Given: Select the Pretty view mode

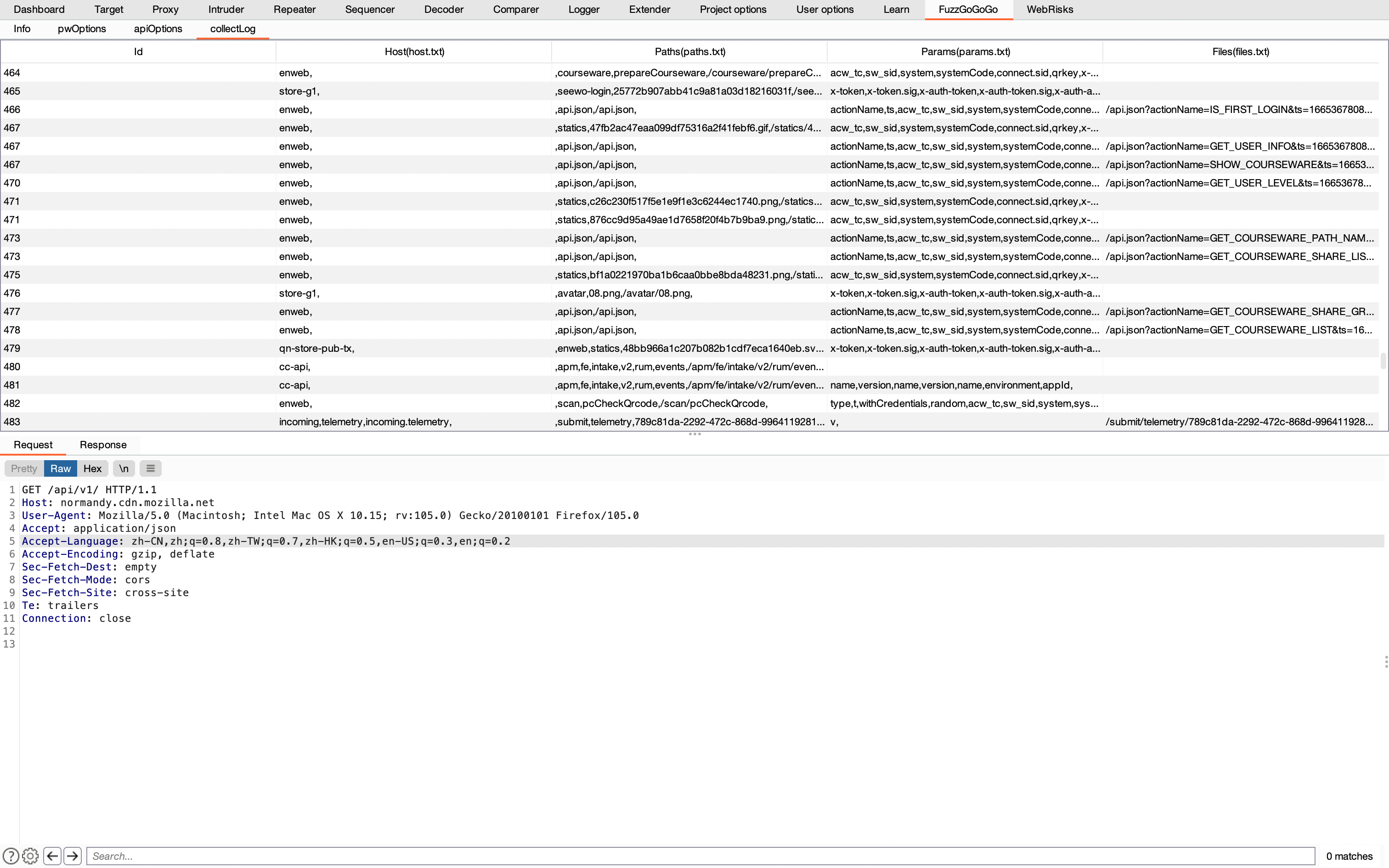Looking at the screenshot, I should pos(23,468).
